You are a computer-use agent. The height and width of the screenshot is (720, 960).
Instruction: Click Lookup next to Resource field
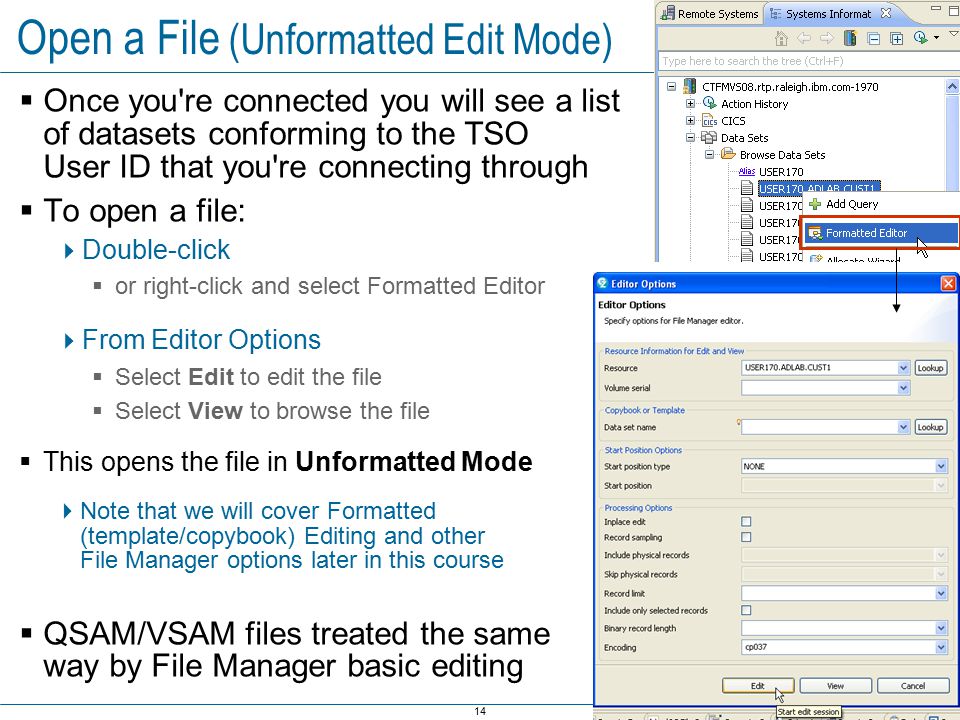(930, 368)
